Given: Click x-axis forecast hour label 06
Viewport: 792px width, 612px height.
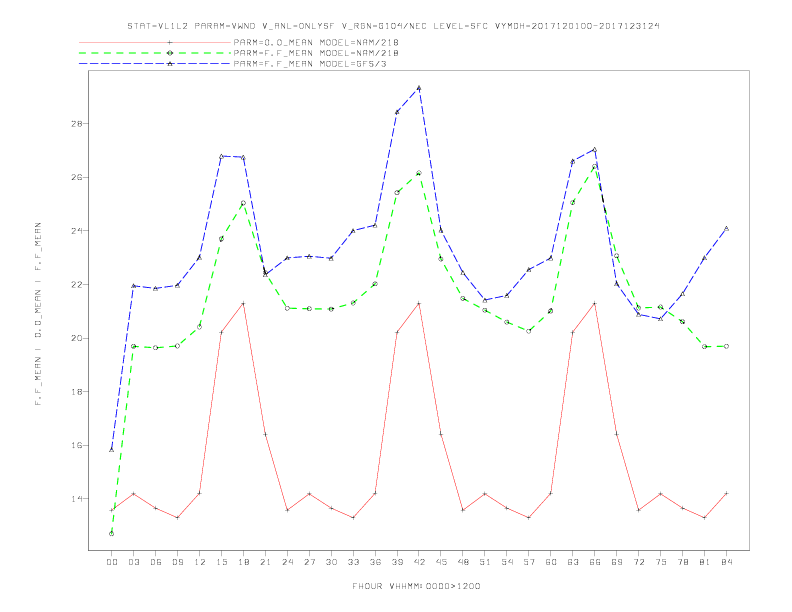Looking at the screenshot, I should (156, 562).
